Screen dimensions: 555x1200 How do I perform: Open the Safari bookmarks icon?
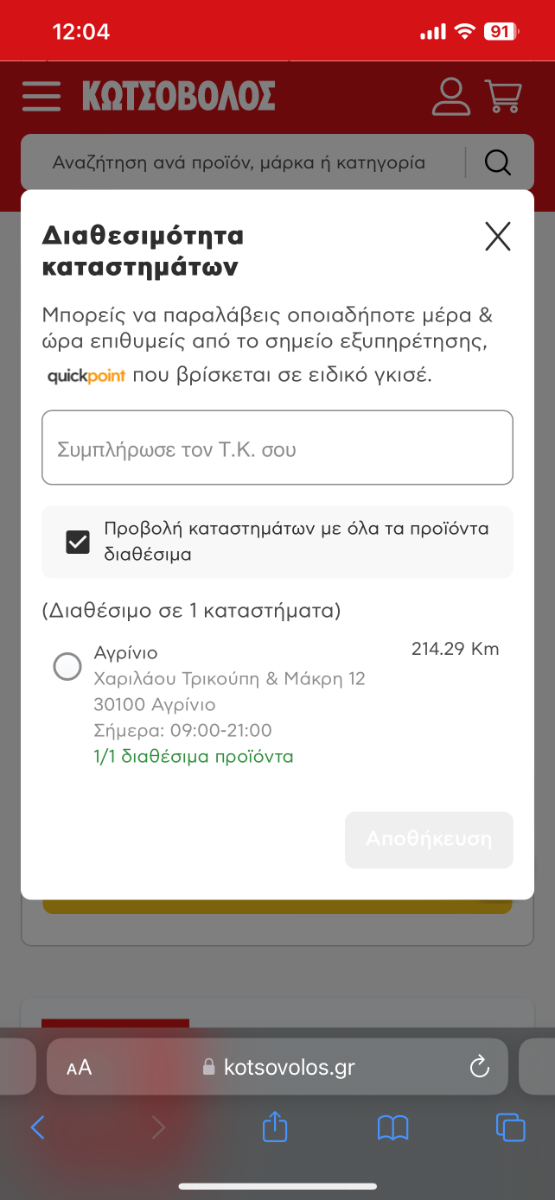click(393, 1128)
